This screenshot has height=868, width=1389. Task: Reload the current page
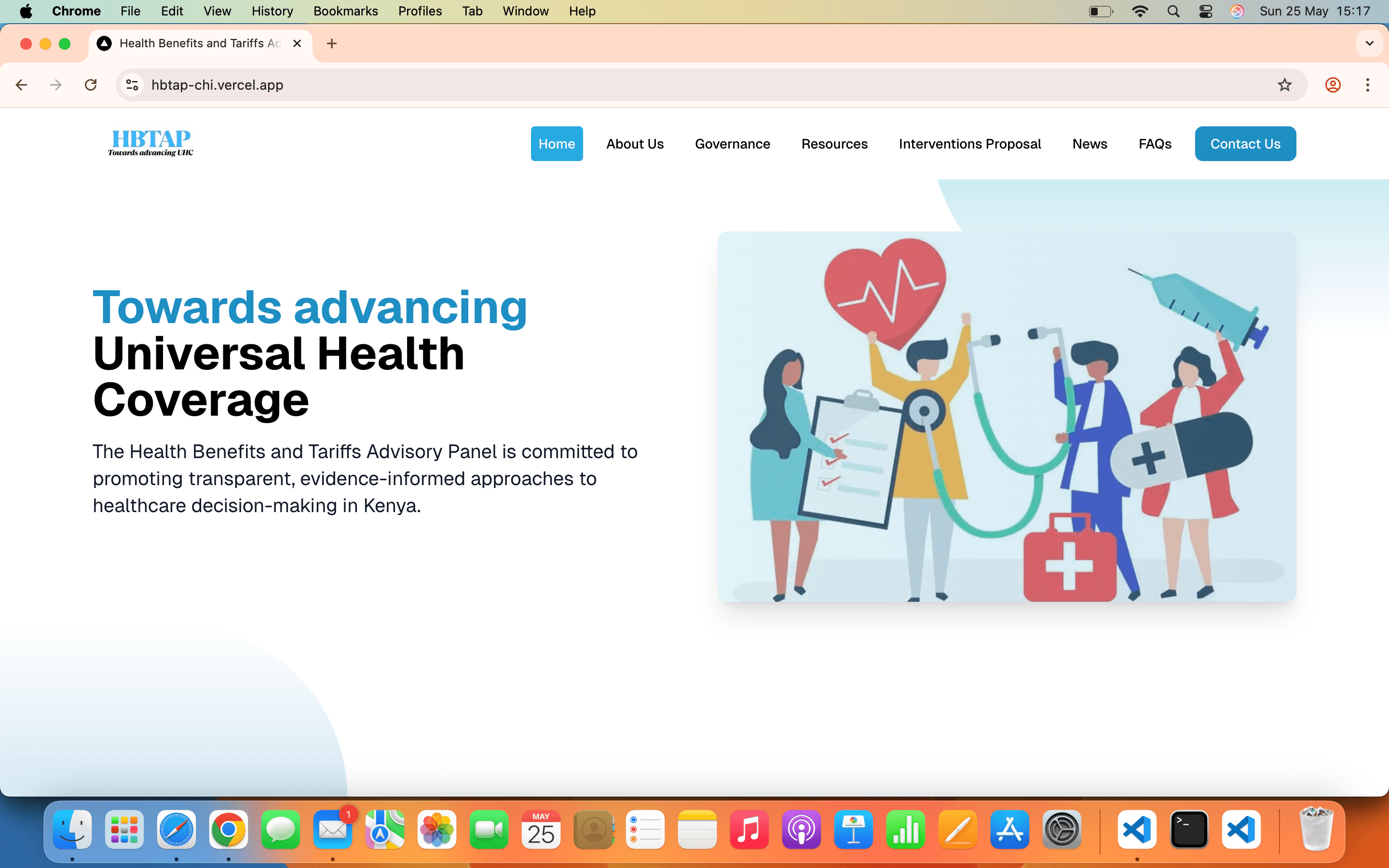click(91, 85)
